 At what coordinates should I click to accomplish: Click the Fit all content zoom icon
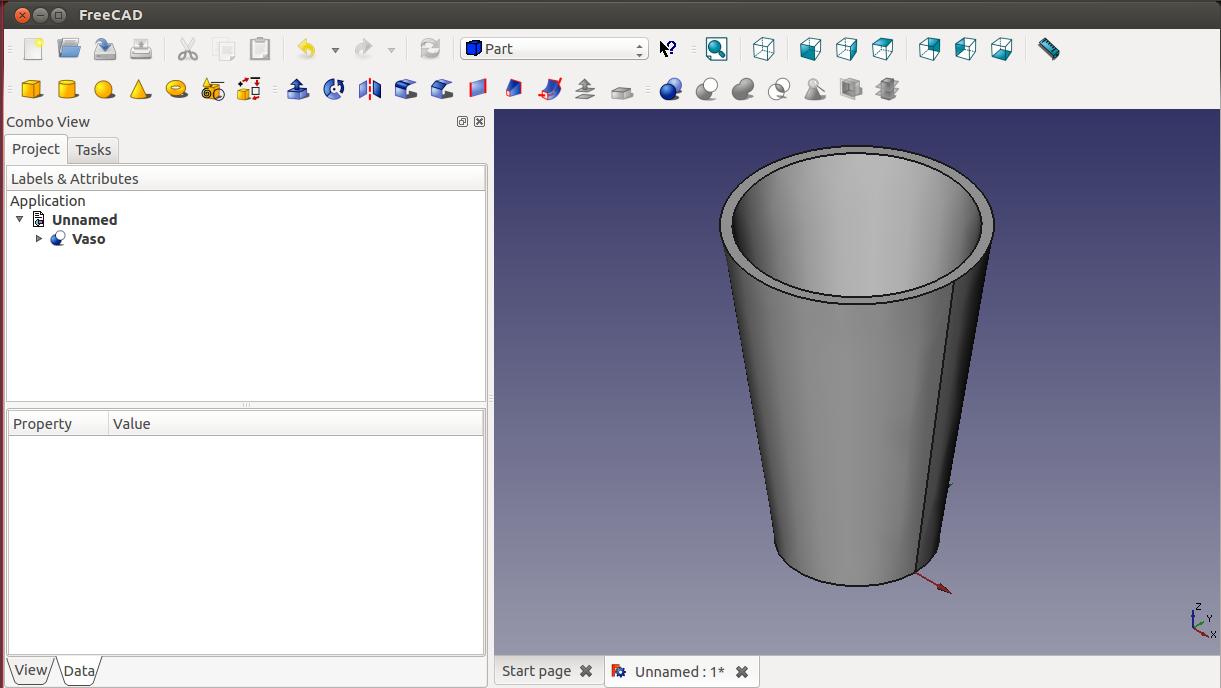point(716,49)
